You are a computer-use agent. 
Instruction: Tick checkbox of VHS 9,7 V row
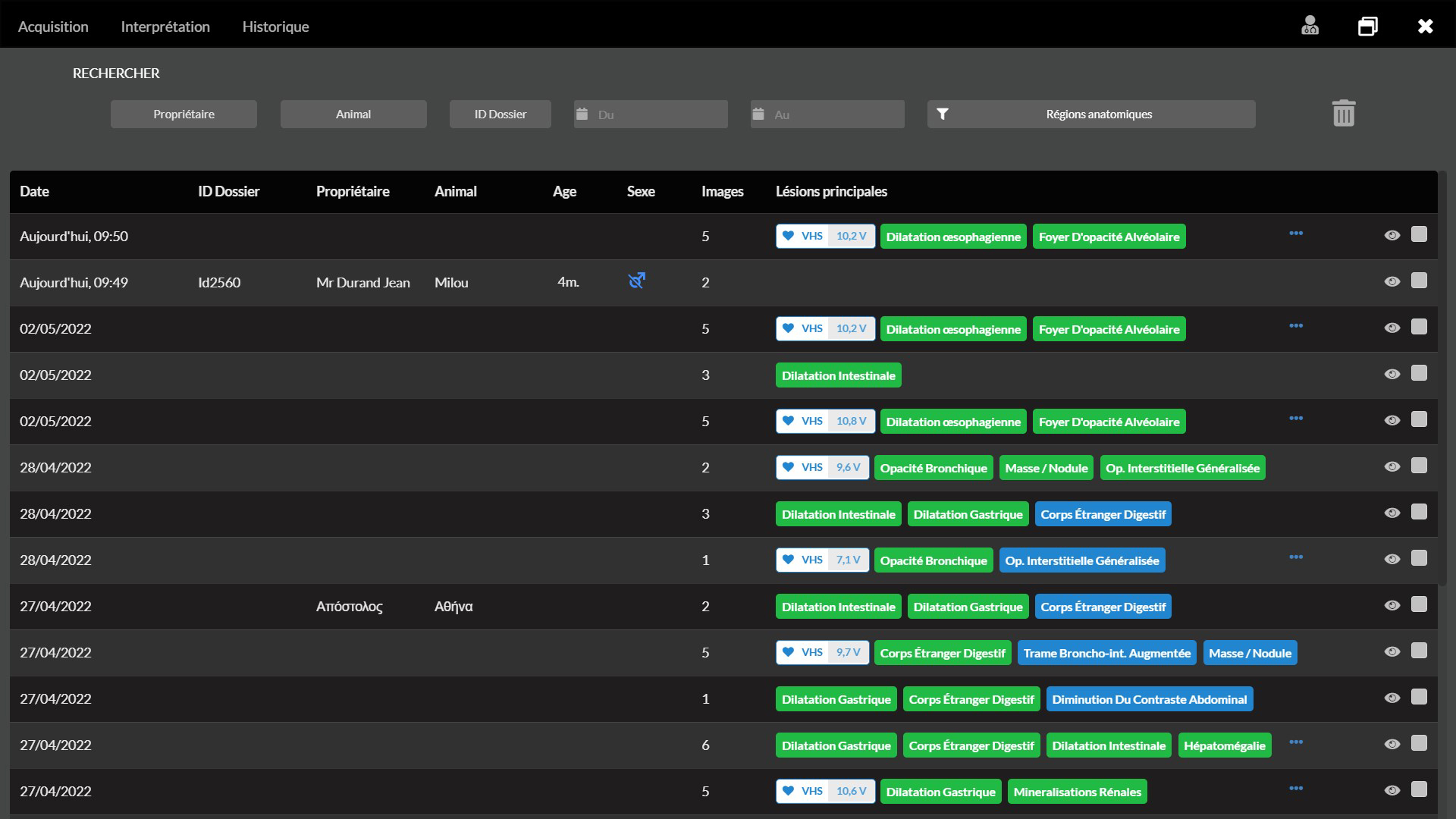[x=1419, y=651]
